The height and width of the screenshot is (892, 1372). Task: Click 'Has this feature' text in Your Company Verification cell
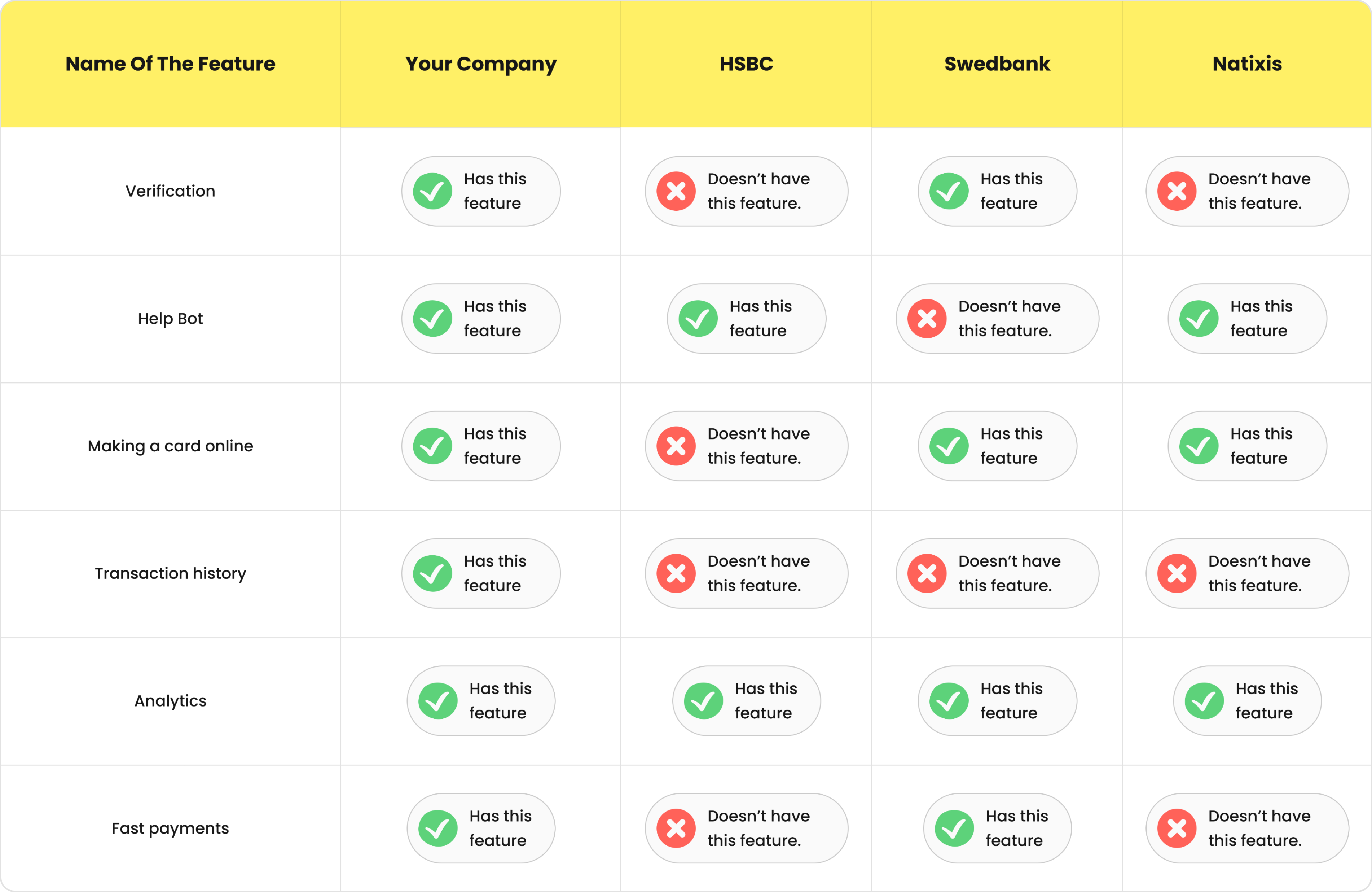(495, 191)
